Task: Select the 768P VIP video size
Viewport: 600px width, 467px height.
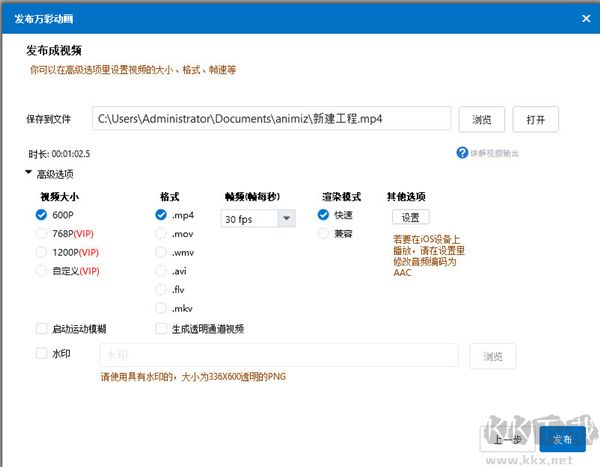Action: [x=41, y=233]
